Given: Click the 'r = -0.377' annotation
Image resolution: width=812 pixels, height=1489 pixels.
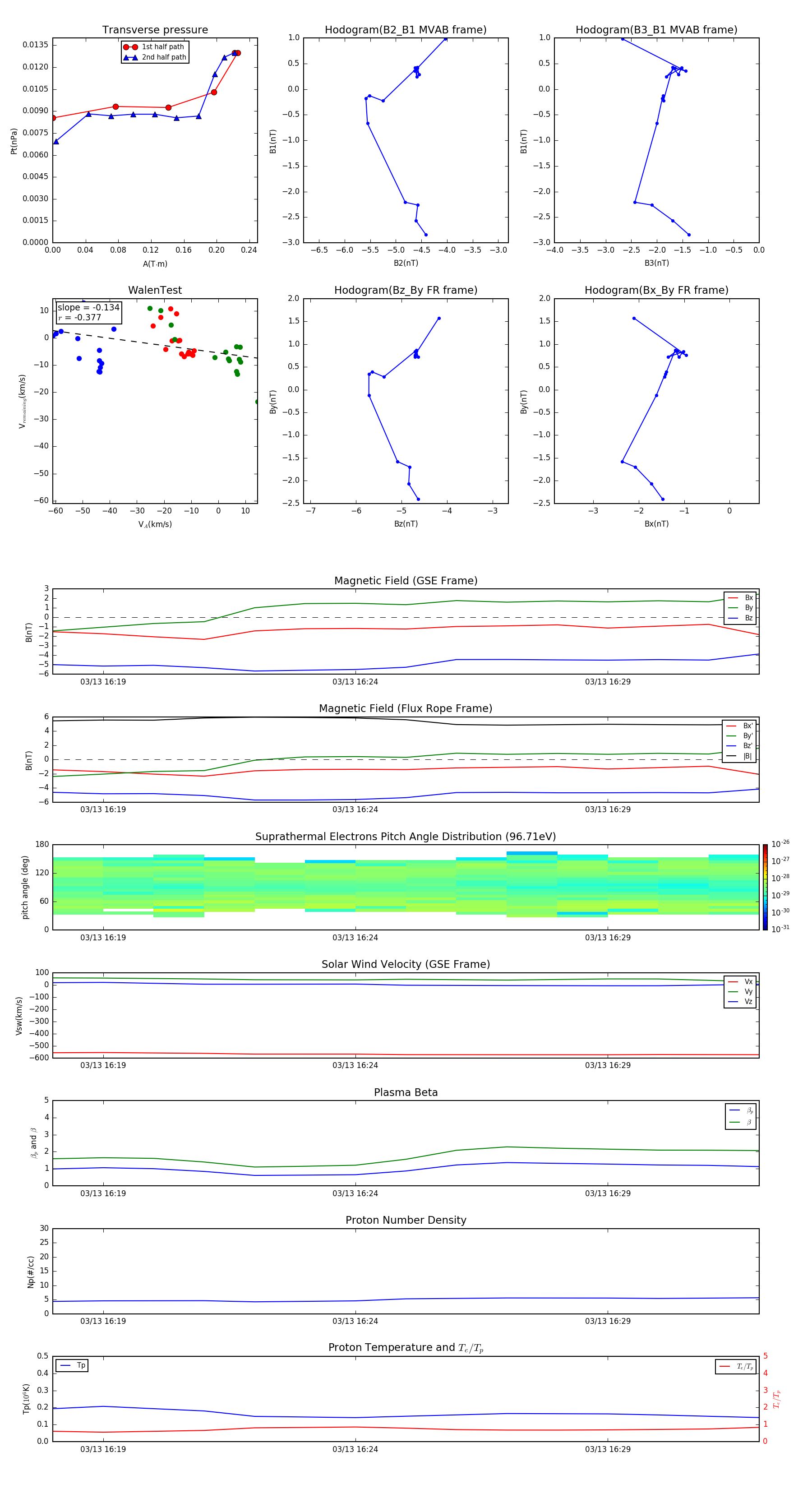Looking at the screenshot, I should (80, 317).
